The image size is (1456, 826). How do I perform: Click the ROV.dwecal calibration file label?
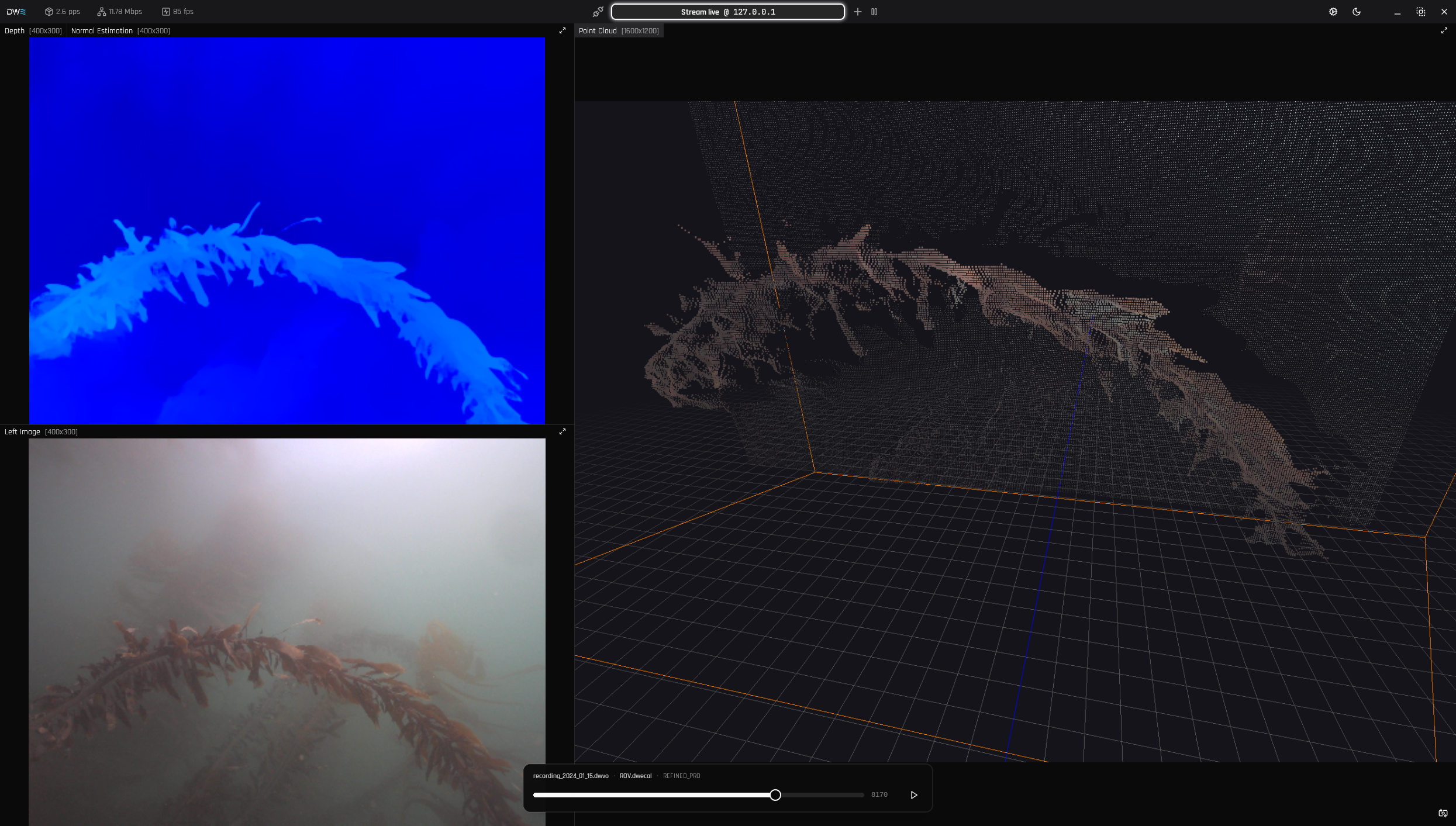click(635, 776)
